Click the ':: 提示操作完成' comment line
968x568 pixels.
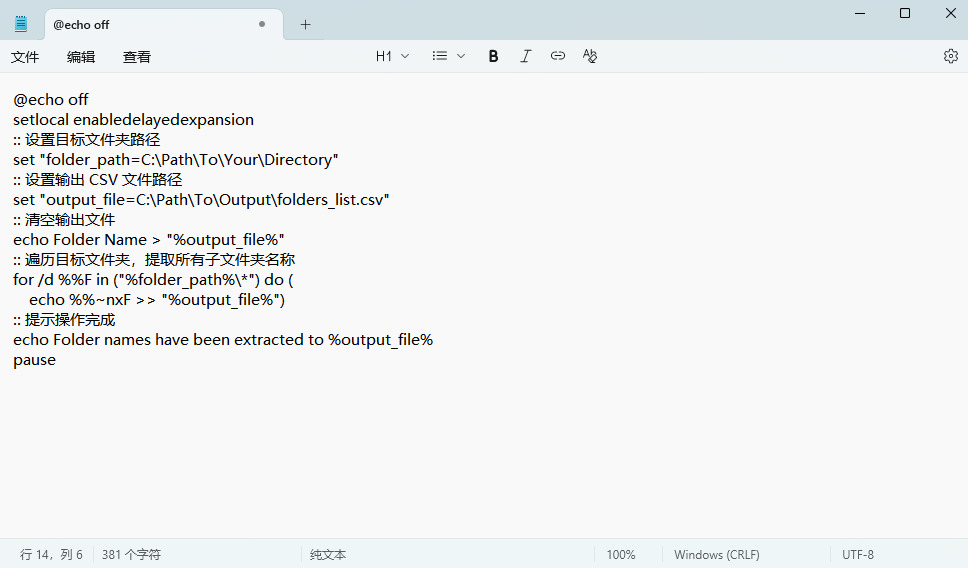[x=64, y=320]
